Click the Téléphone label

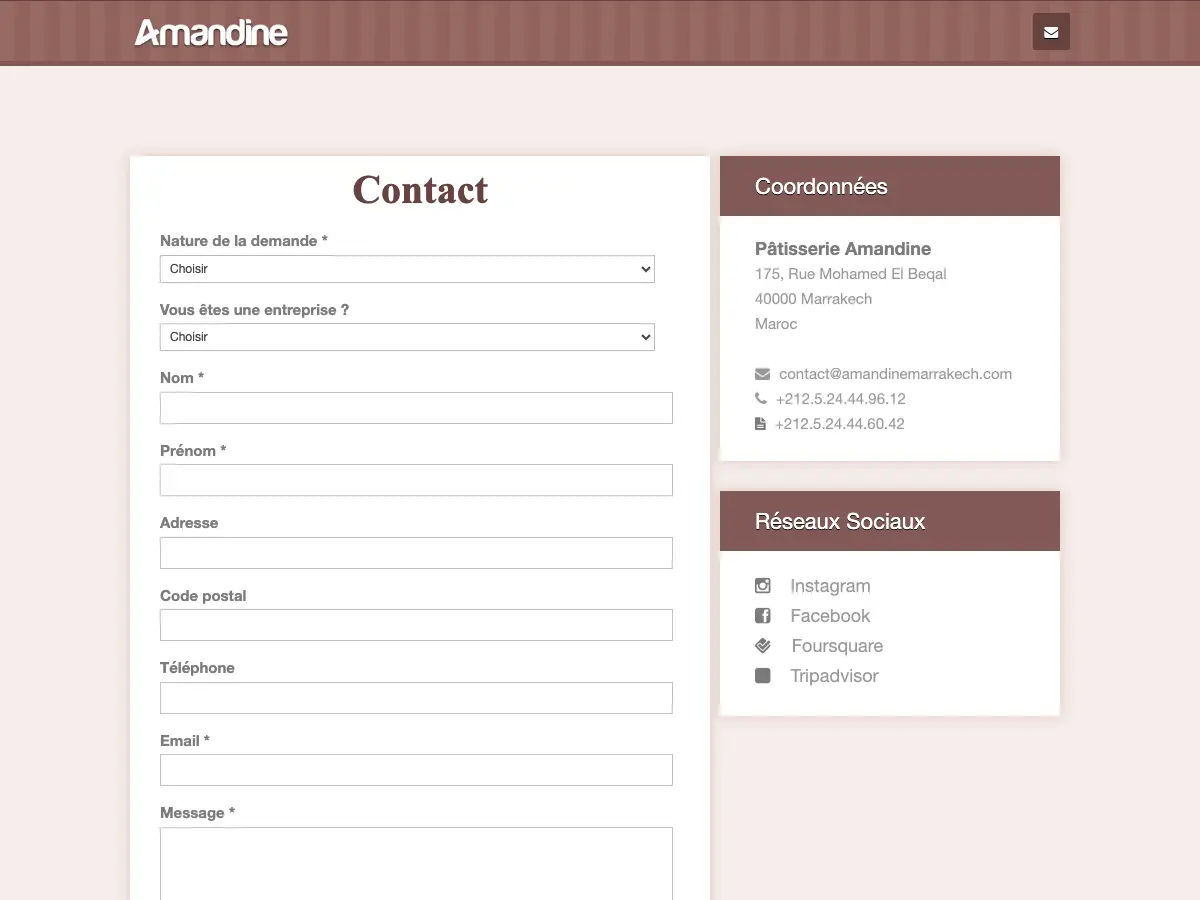click(197, 668)
